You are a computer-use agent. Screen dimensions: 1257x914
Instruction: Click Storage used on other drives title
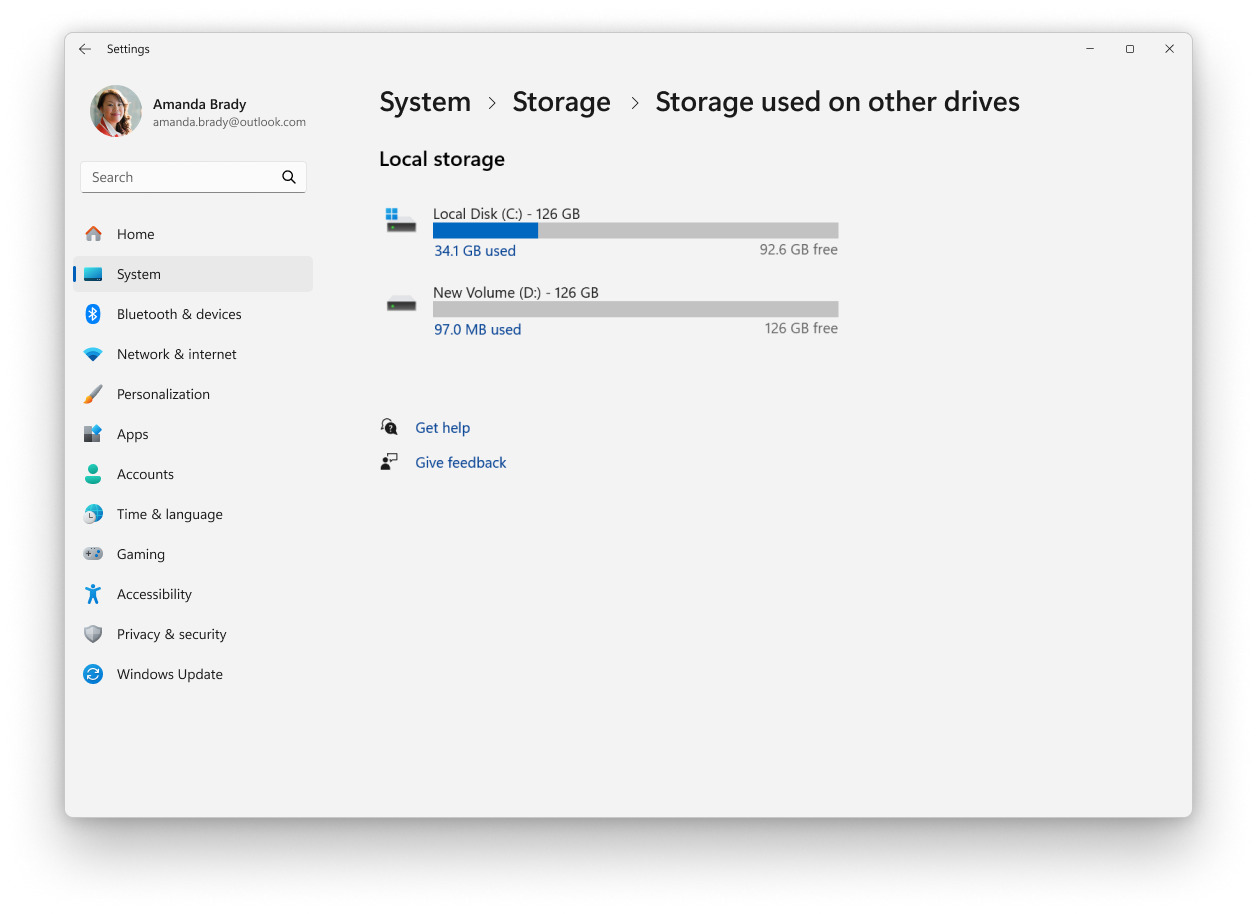837,102
